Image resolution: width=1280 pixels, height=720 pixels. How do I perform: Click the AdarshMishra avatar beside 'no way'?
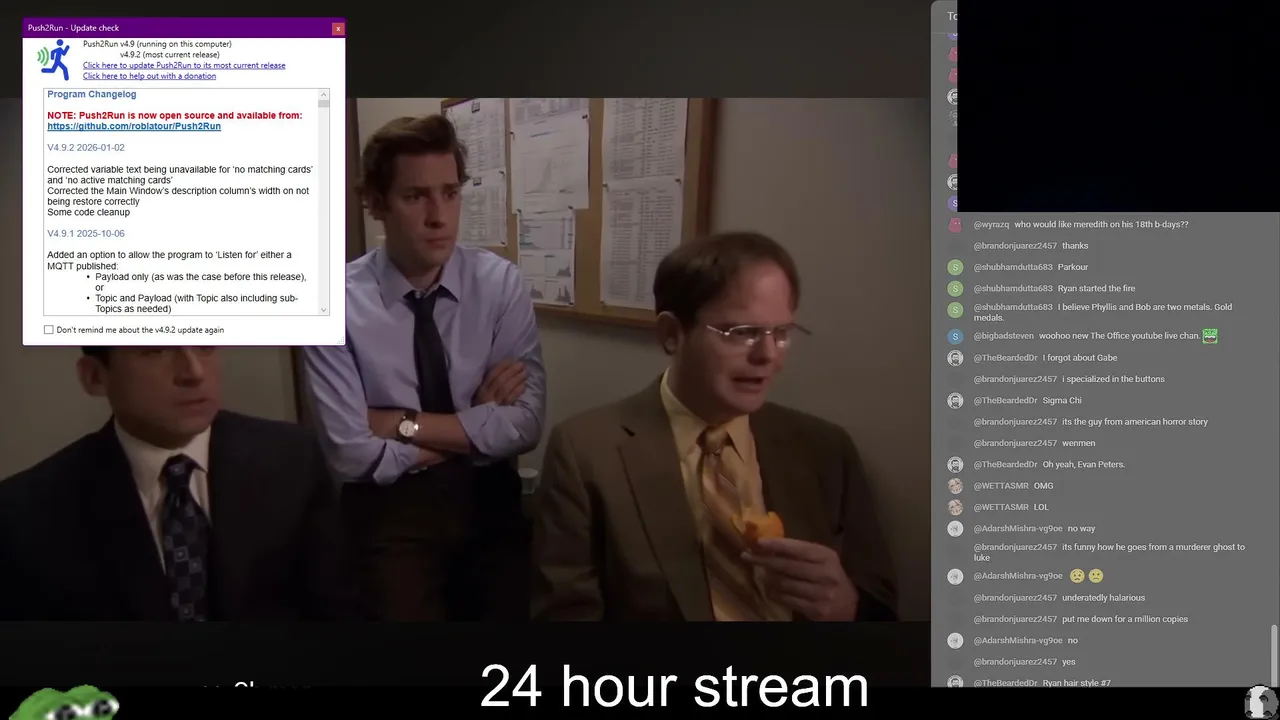955,529
